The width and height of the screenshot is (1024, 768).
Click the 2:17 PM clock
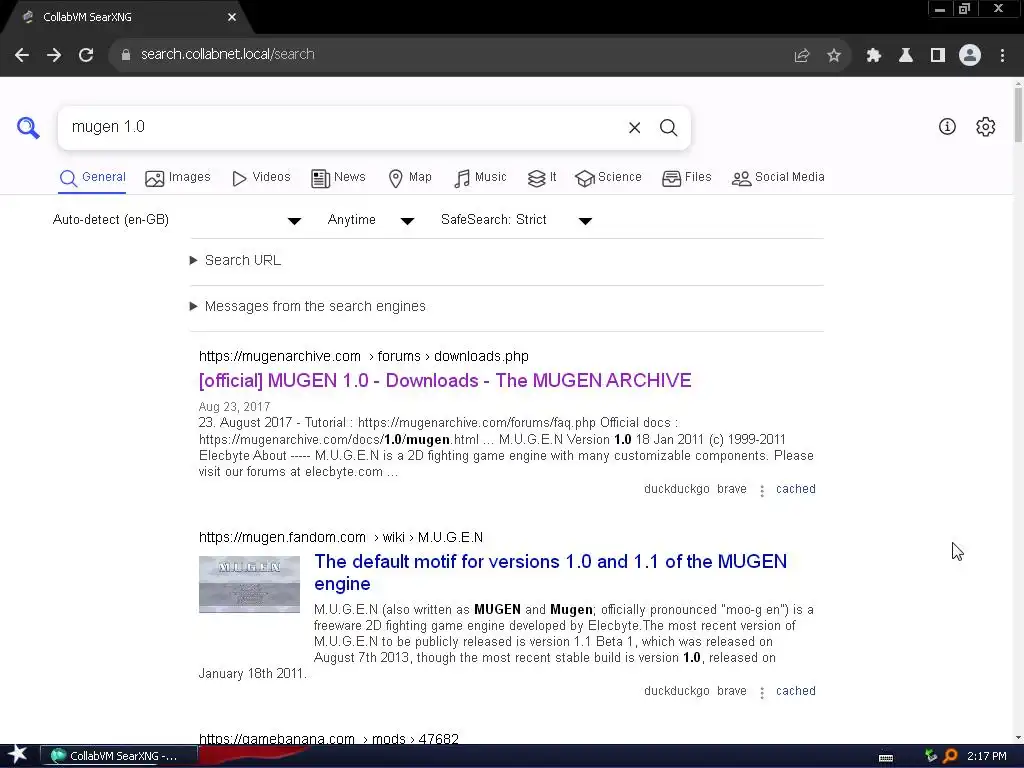987,756
